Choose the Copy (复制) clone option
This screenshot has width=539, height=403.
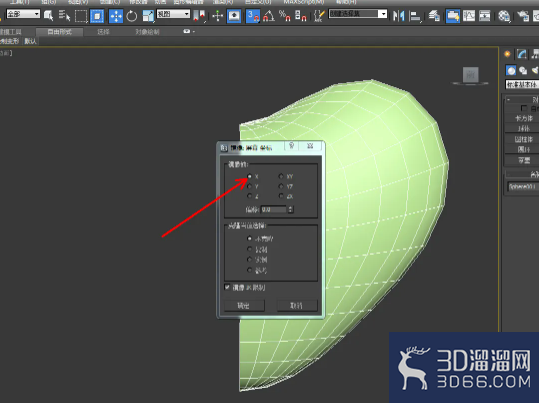tap(250, 249)
